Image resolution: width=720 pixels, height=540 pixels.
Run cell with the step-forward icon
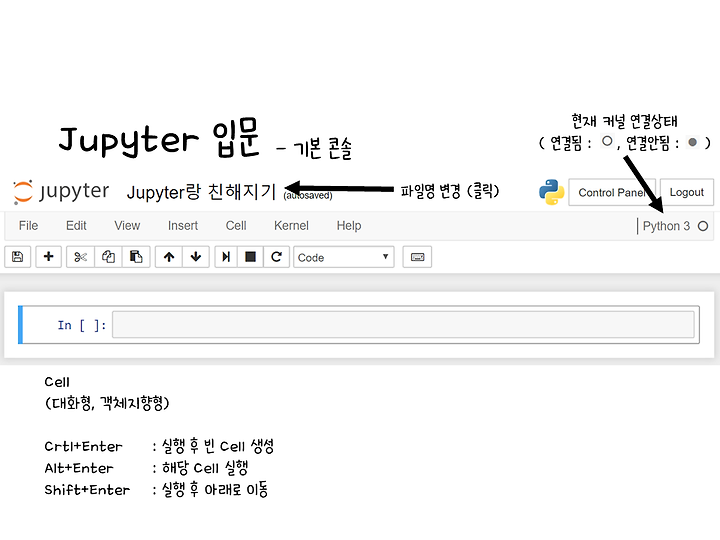[x=226, y=257]
